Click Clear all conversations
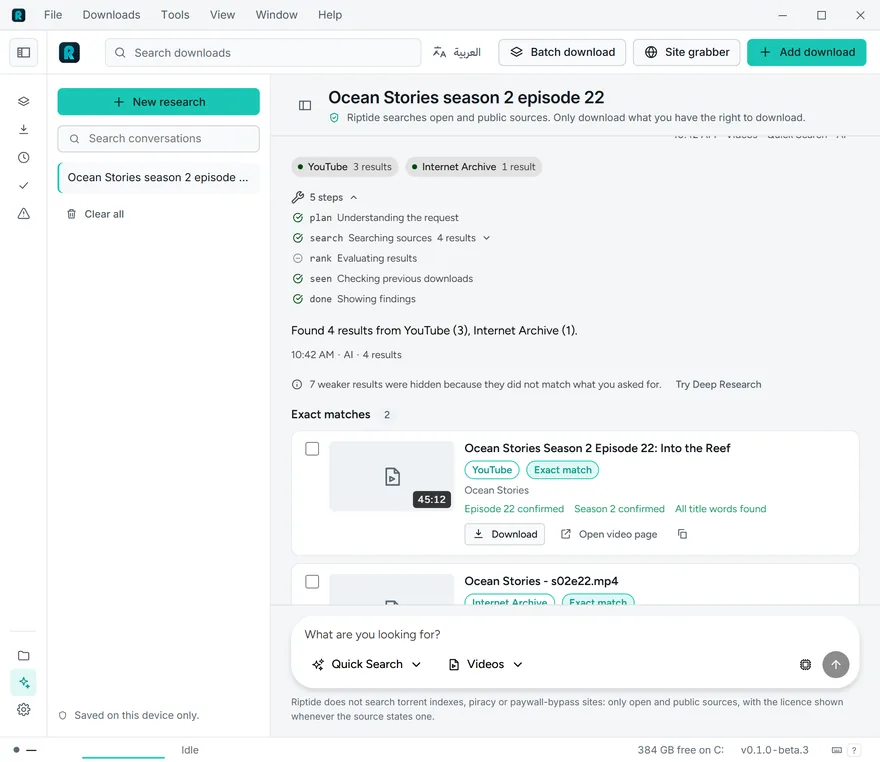Image resolution: width=880 pixels, height=762 pixels. 95,214
